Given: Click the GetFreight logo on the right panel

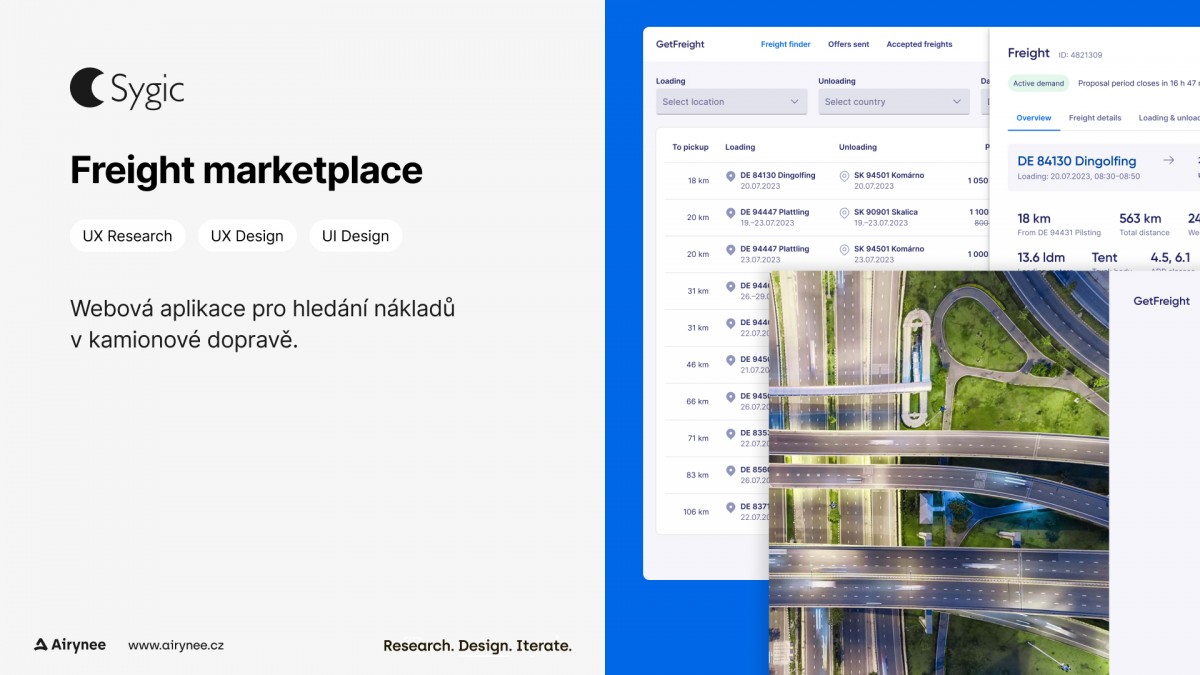Looking at the screenshot, I should coord(1160,299).
